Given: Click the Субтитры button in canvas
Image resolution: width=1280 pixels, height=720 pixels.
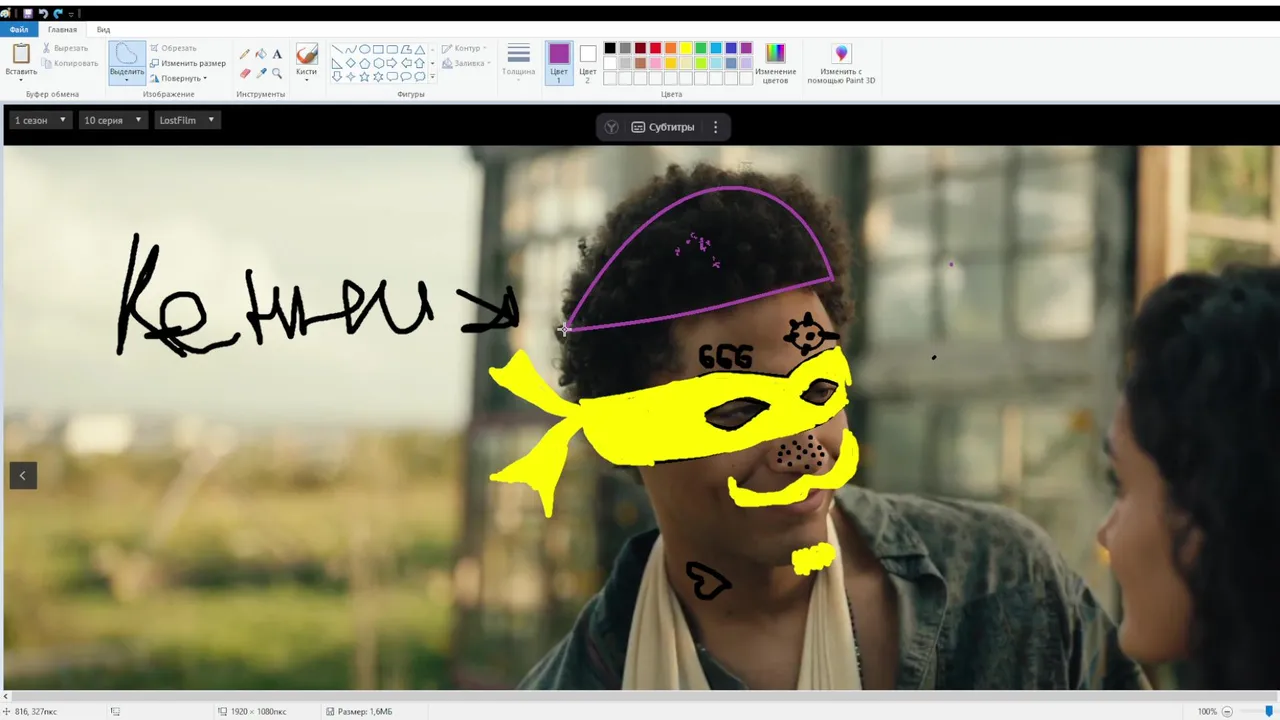Looking at the screenshot, I should click(x=663, y=127).
